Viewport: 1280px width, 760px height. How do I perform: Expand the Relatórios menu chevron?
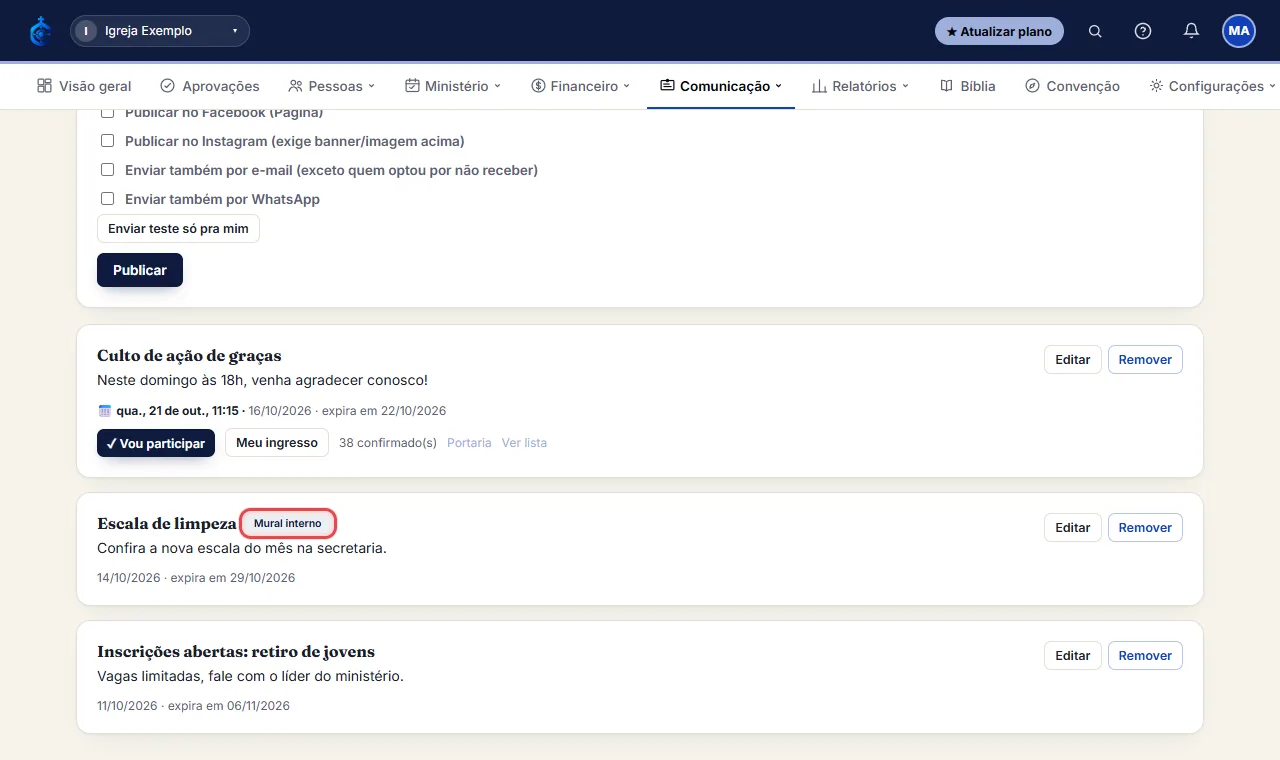pyautogui.click(x=906, y=86)
